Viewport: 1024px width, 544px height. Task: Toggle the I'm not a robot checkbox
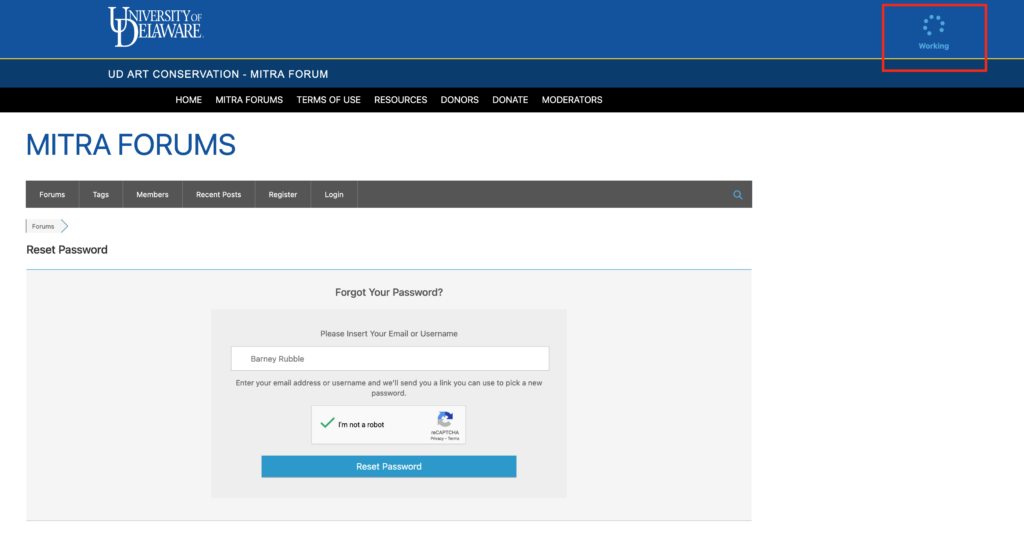(x=326, y=424)
